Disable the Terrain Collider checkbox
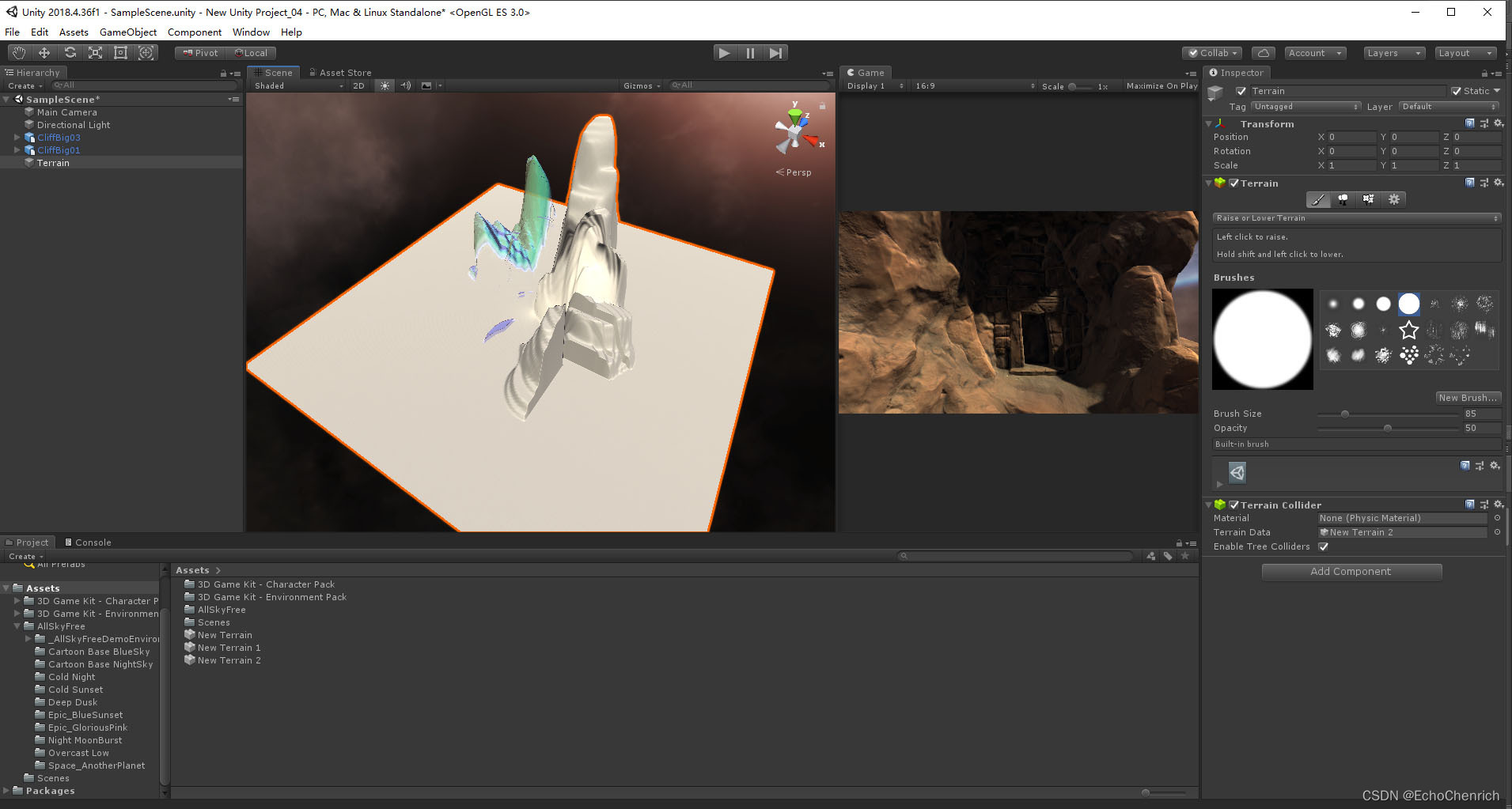The image size is (1512, 809). point(1233,505)
